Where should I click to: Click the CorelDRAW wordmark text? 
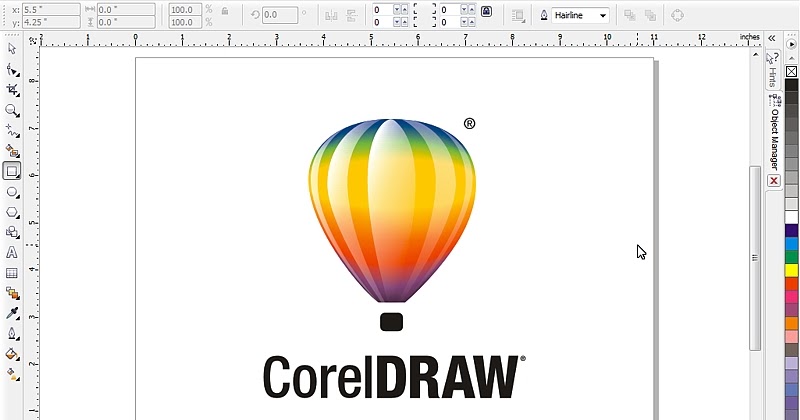tap(393, 377)
